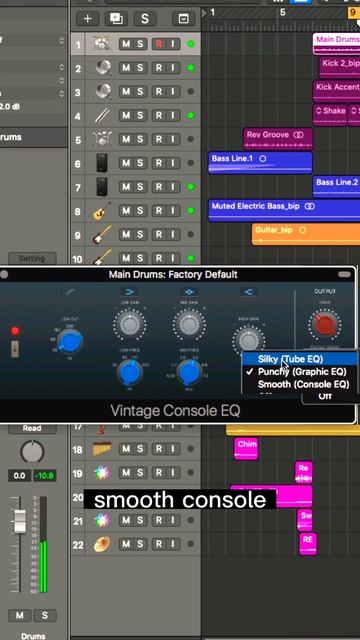Select the bass amp icon on track 7
Image resolution: width=360 pixels, height=640 pixels.
102,187
